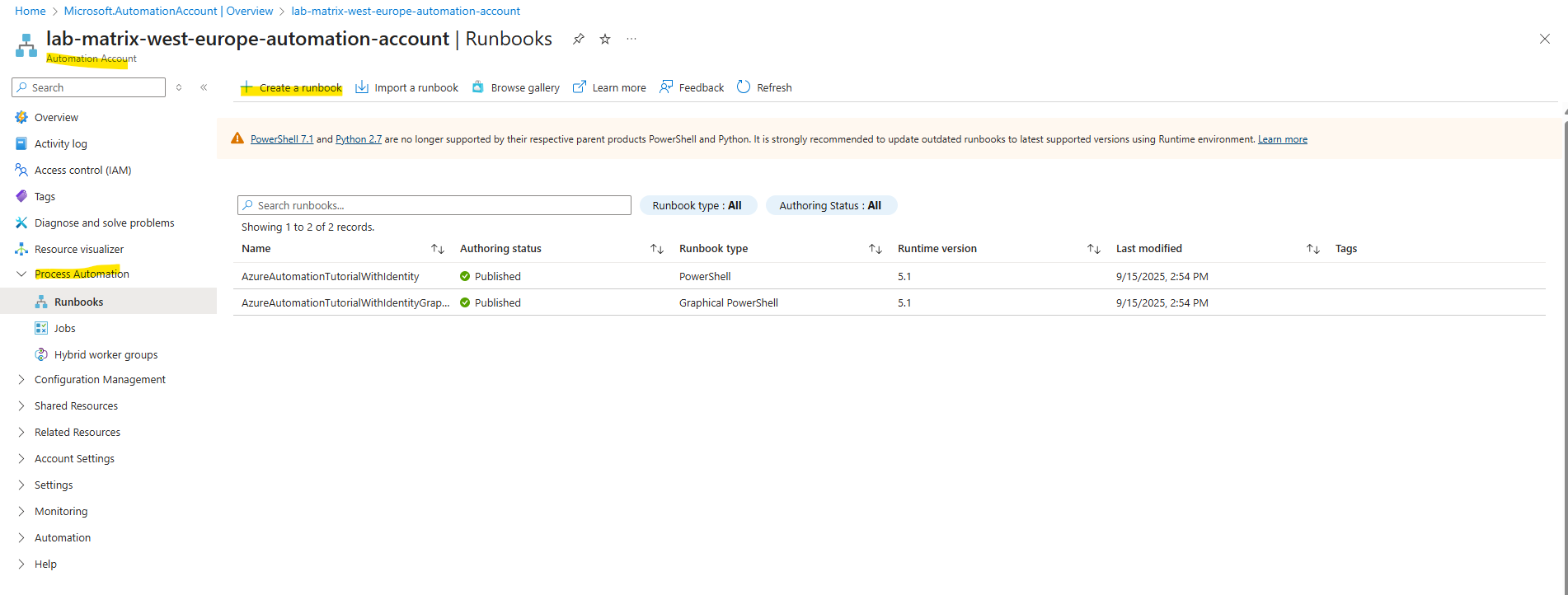Open Learn more in toolbar
The width and height of the screenshot is (1568, 595).
click(x=609, y=87)
